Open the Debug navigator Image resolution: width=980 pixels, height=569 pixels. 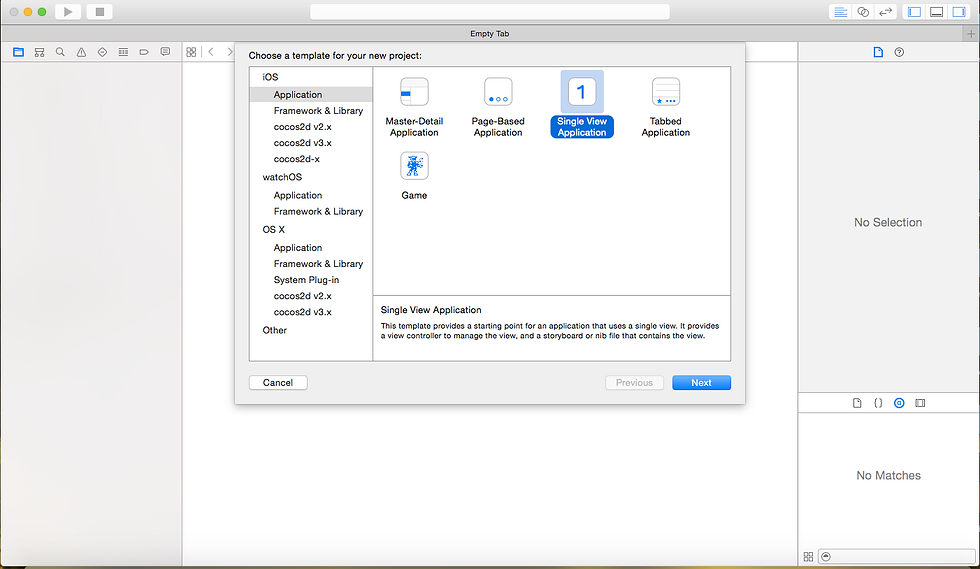pos(123,53)
